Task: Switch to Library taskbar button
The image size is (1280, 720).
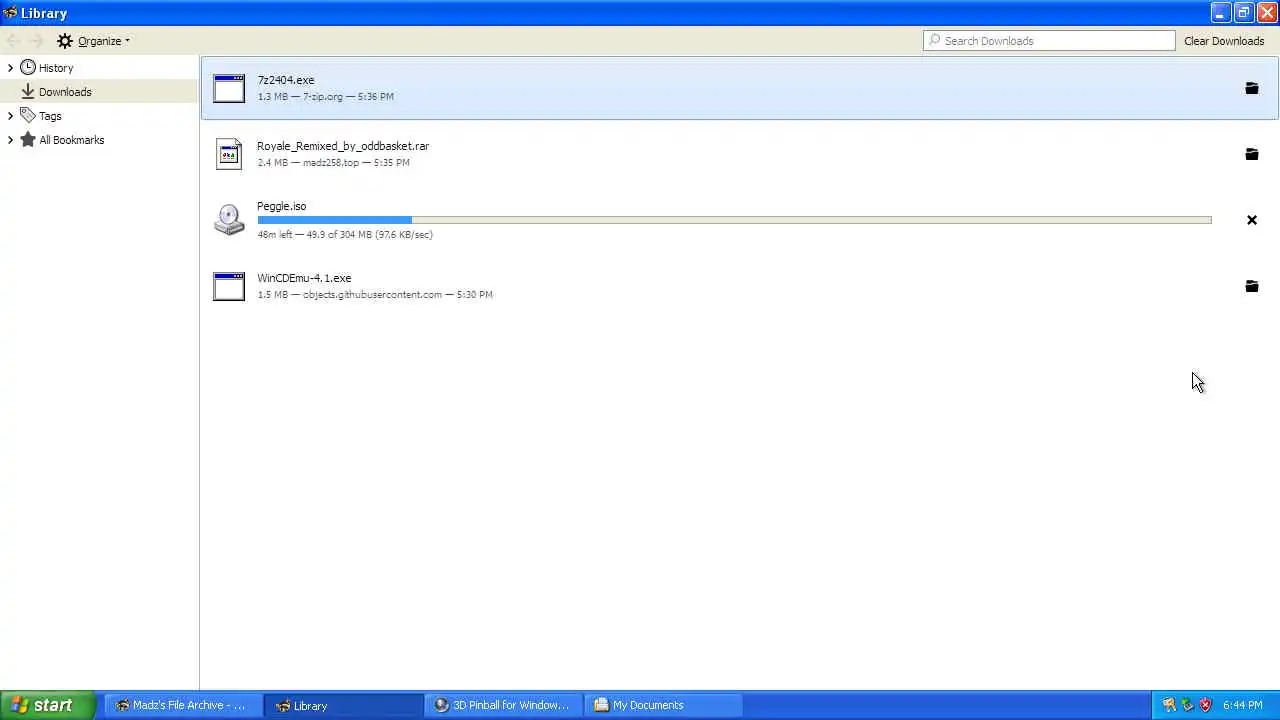Action: [343, 705]
